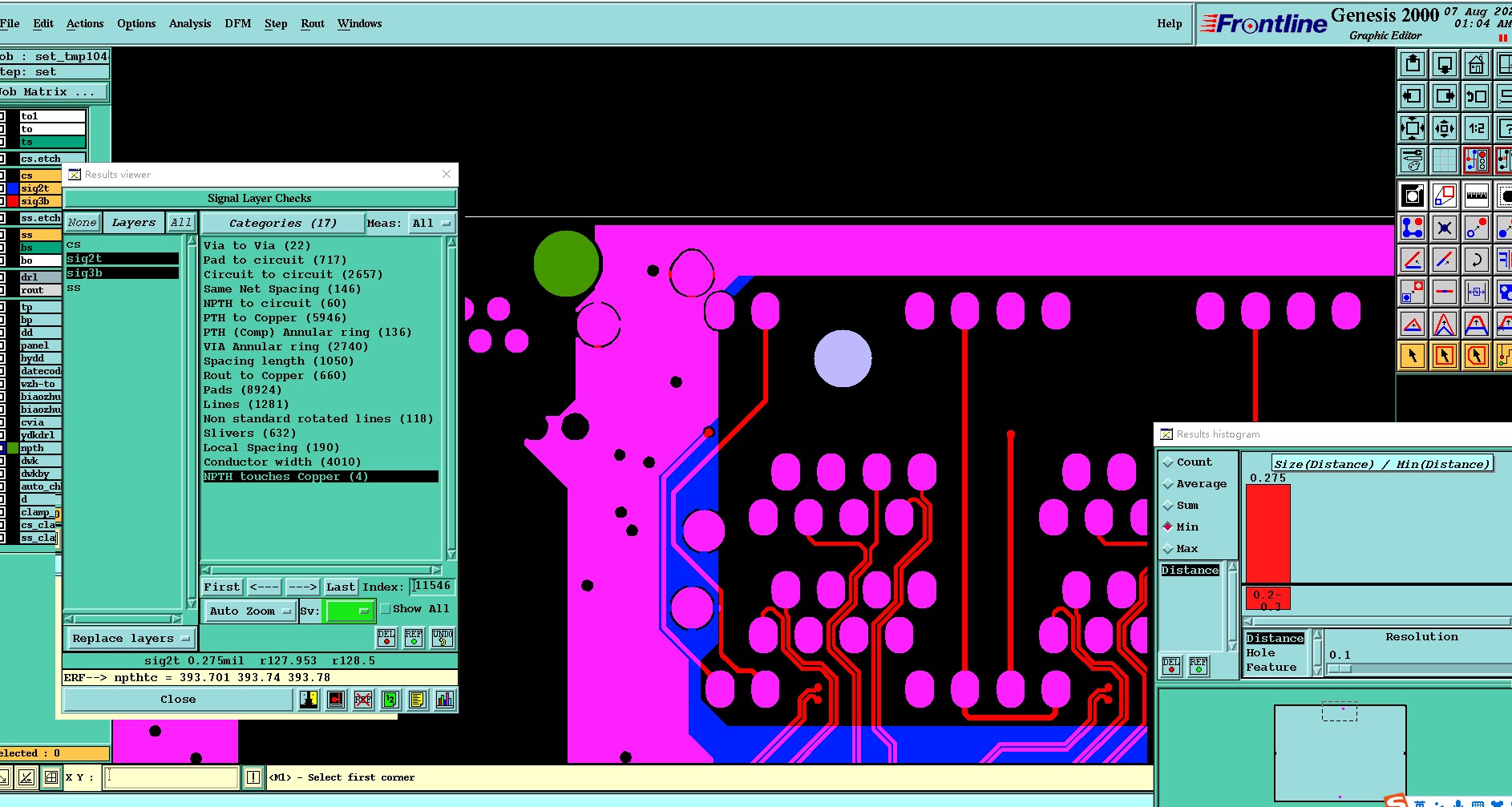1512x807 pixels.
Task: Toggle the grid display icon
Action: point(1445,159)
